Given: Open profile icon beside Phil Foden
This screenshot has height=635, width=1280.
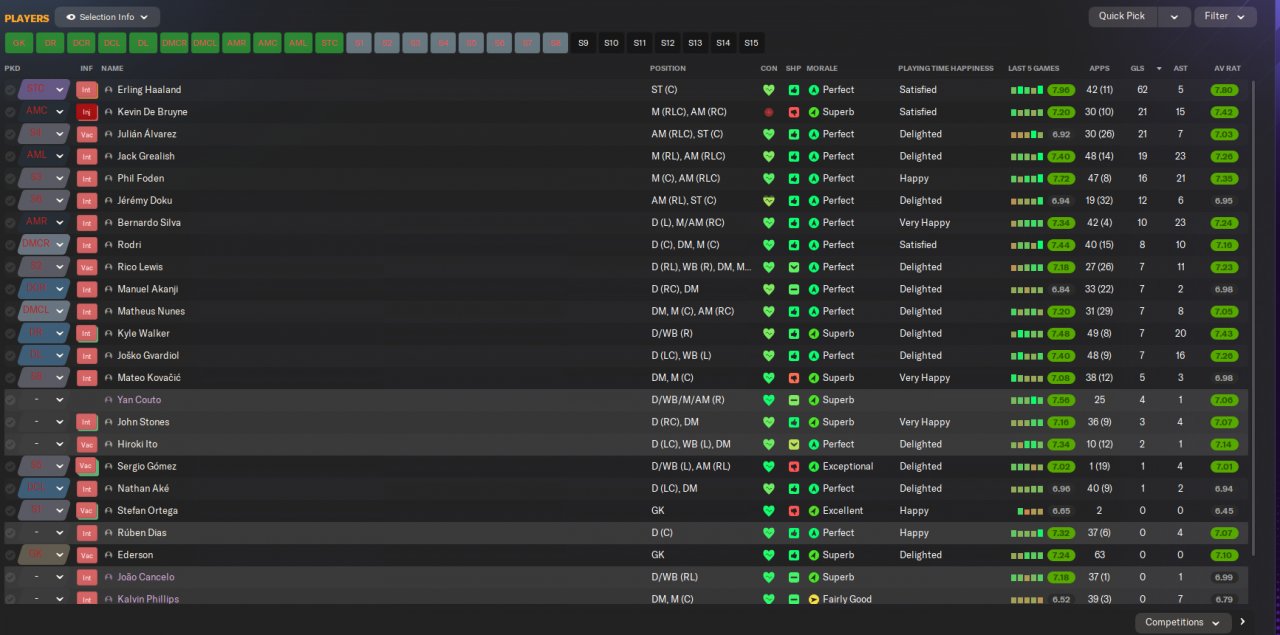Looking at the screenshot, I should click(x=109, y=178).
